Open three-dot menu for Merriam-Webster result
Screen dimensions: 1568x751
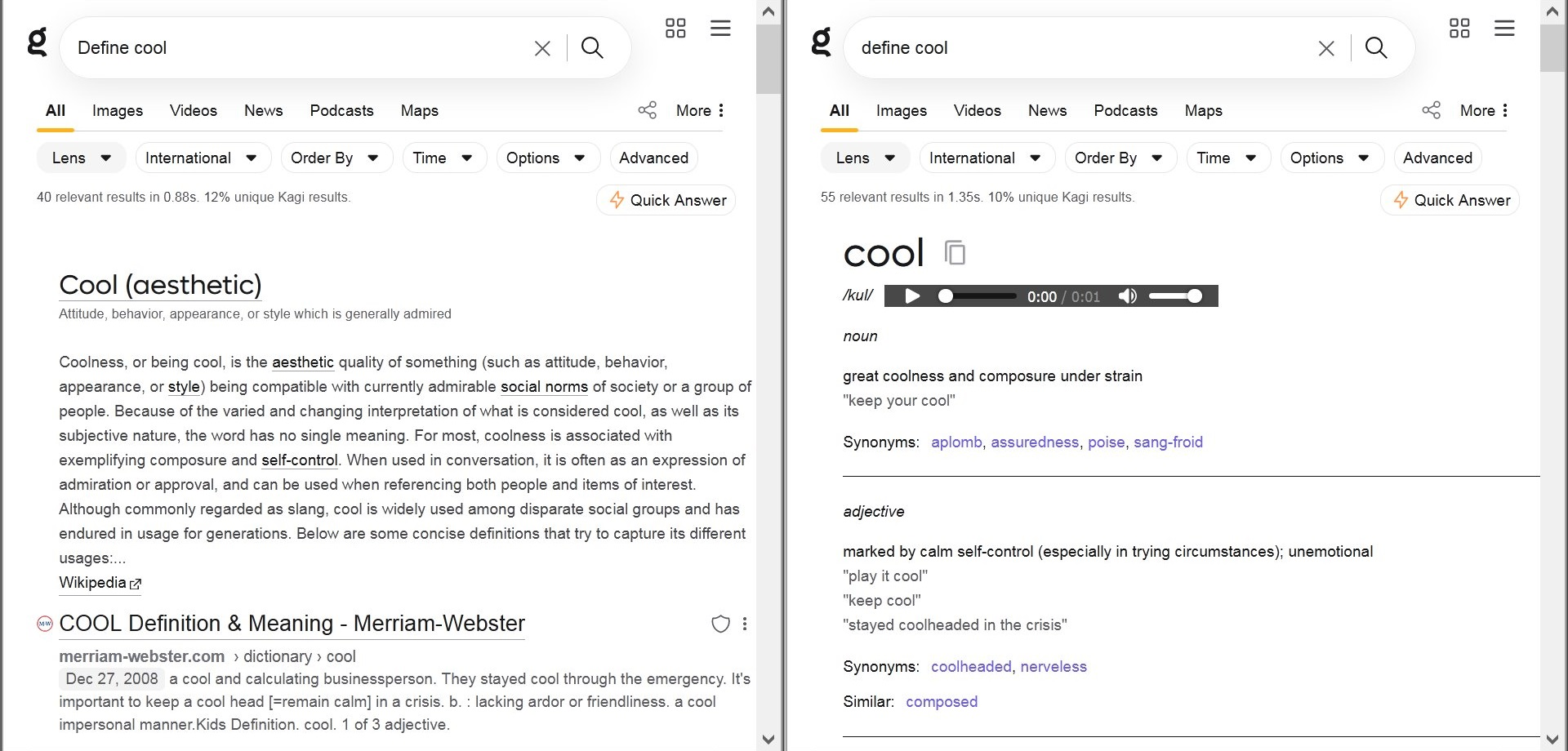pos(745,624)
